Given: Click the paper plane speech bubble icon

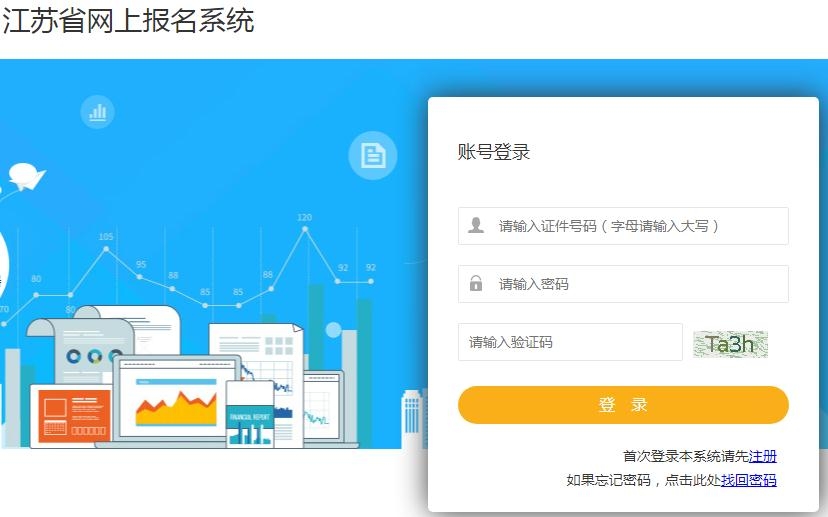Looking at the screenshot, I should [27, 176].
